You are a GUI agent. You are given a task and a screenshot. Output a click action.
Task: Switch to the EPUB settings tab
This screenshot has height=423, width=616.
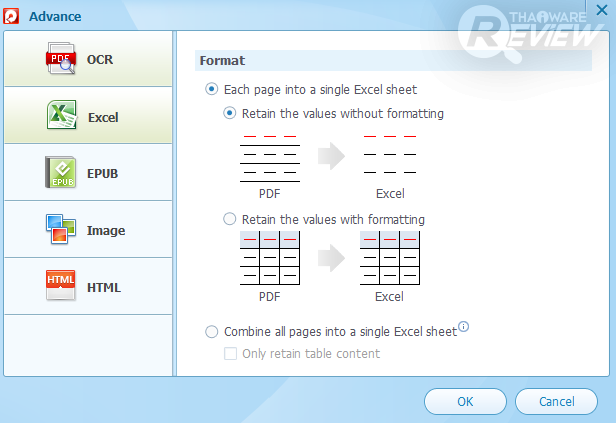click(x=88, y=172)
